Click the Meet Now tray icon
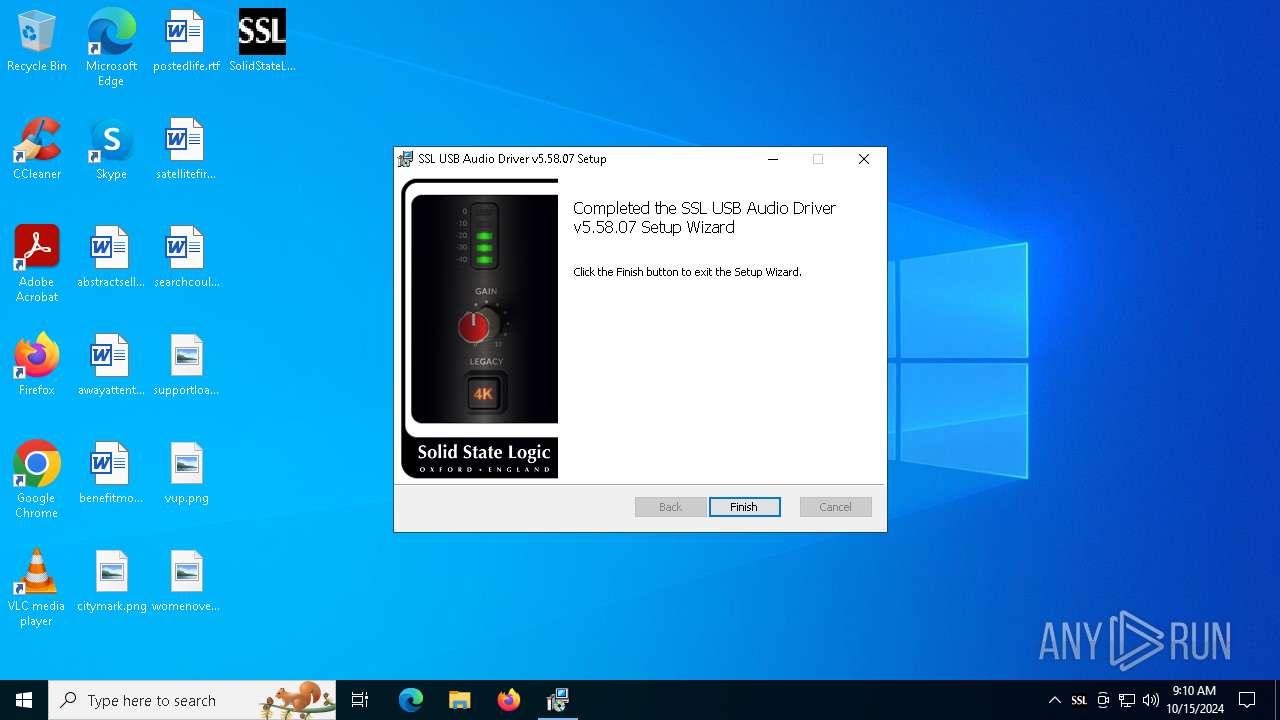The image size is (1280, 720). 1103,700
